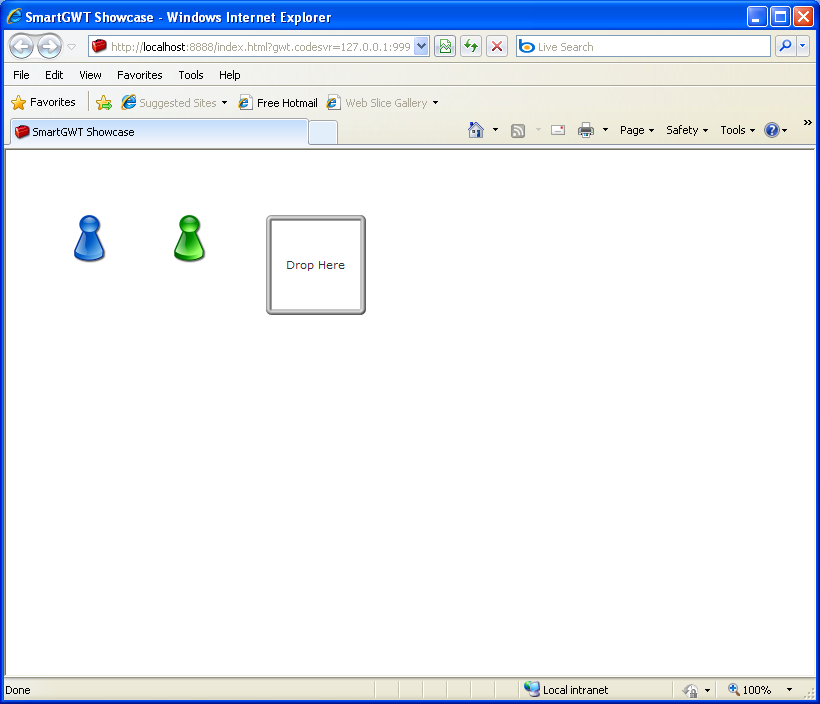
Task: Click the Refresh button beside address bar
Action: click(x=471, y=47)
